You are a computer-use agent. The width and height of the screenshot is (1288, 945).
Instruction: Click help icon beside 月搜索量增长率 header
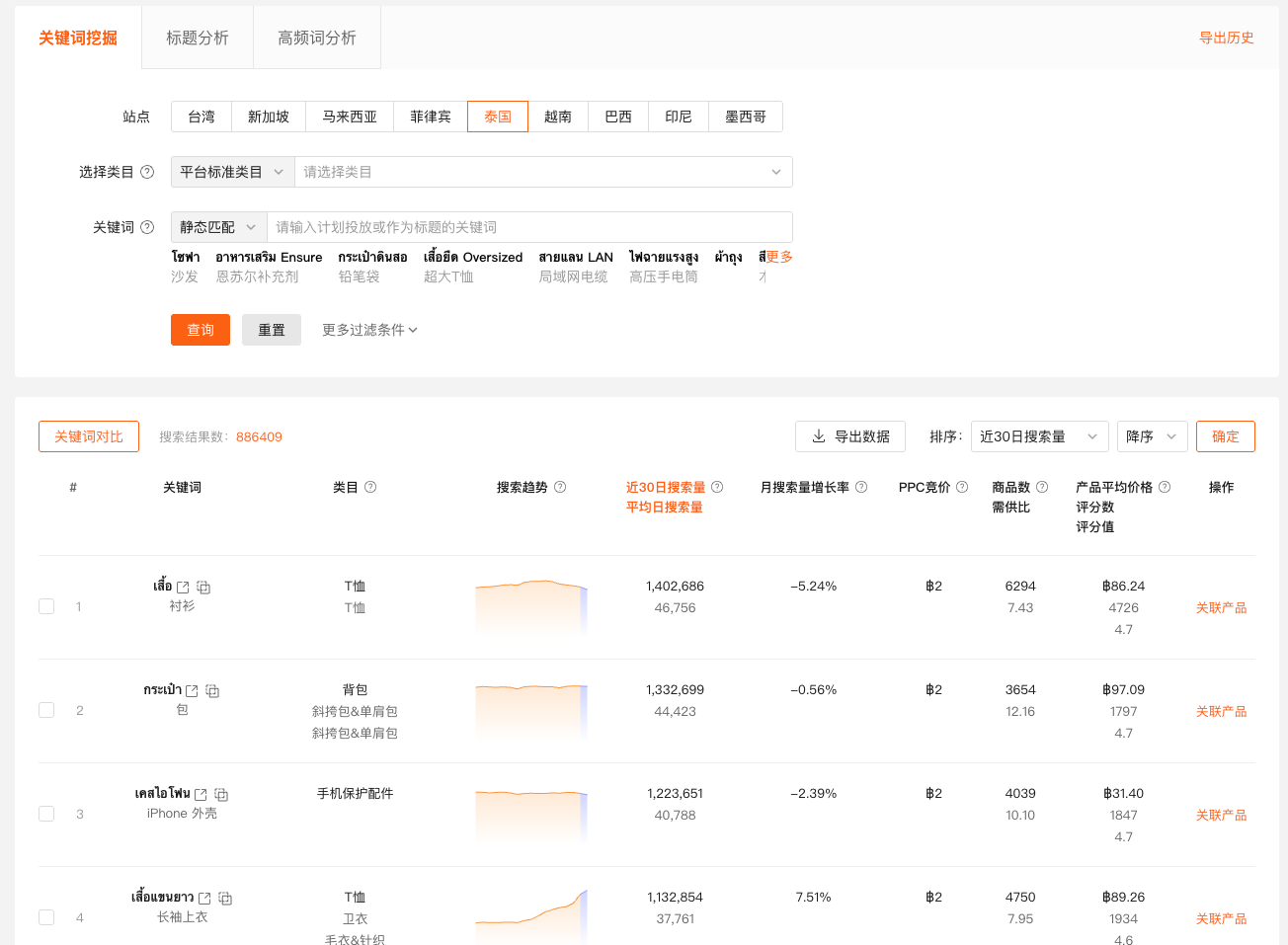(x=861, y=487)
